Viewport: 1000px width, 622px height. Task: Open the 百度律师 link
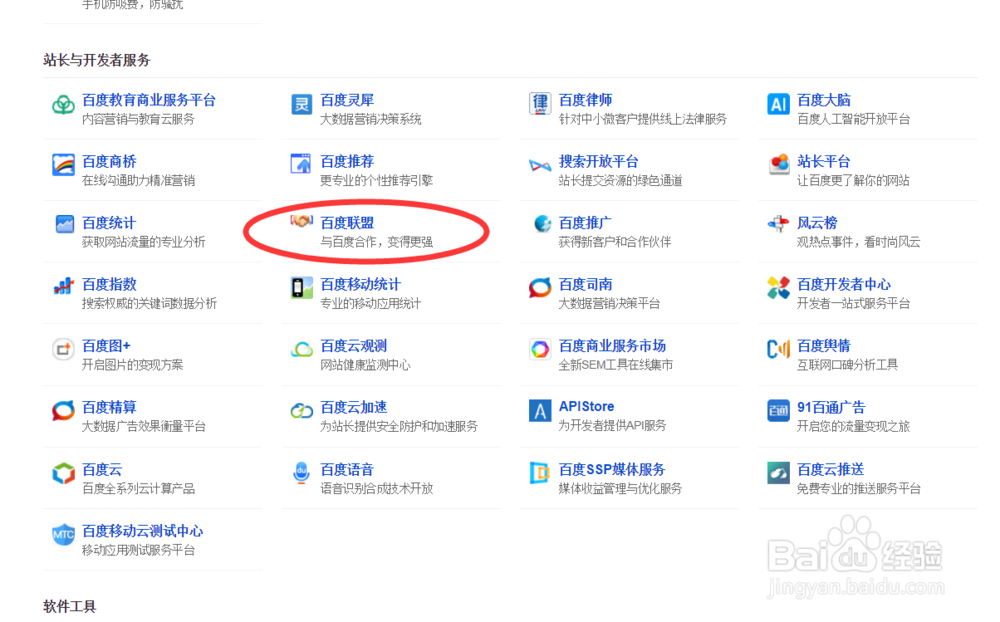point(585,100)
